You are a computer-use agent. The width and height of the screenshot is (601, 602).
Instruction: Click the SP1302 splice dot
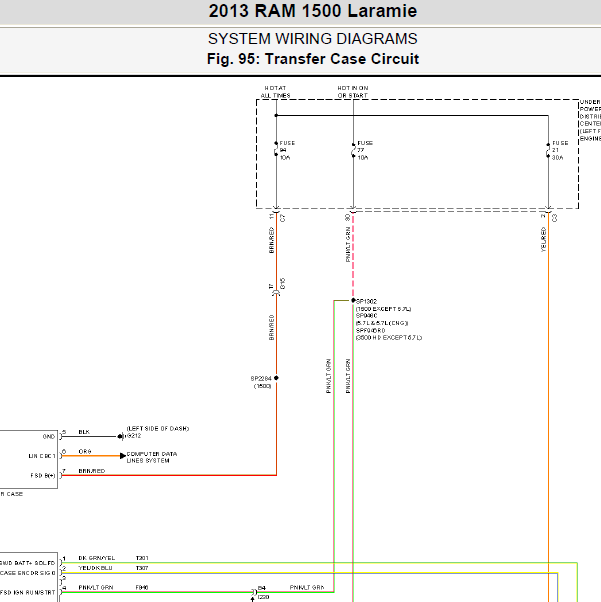pyautogui.click(x=353, y=300)
